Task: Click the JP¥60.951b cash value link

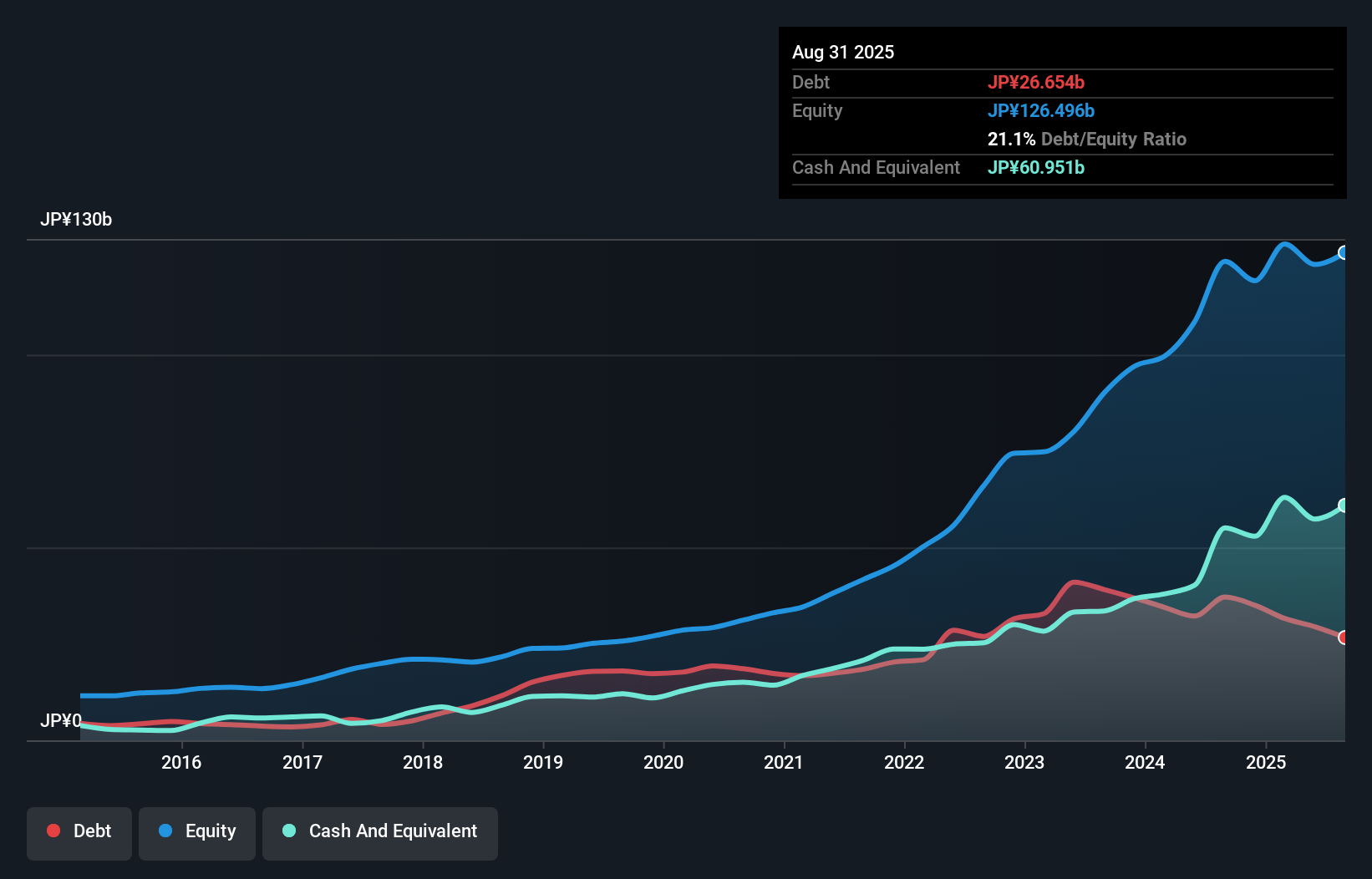Action: click(x=1036, y=167)
